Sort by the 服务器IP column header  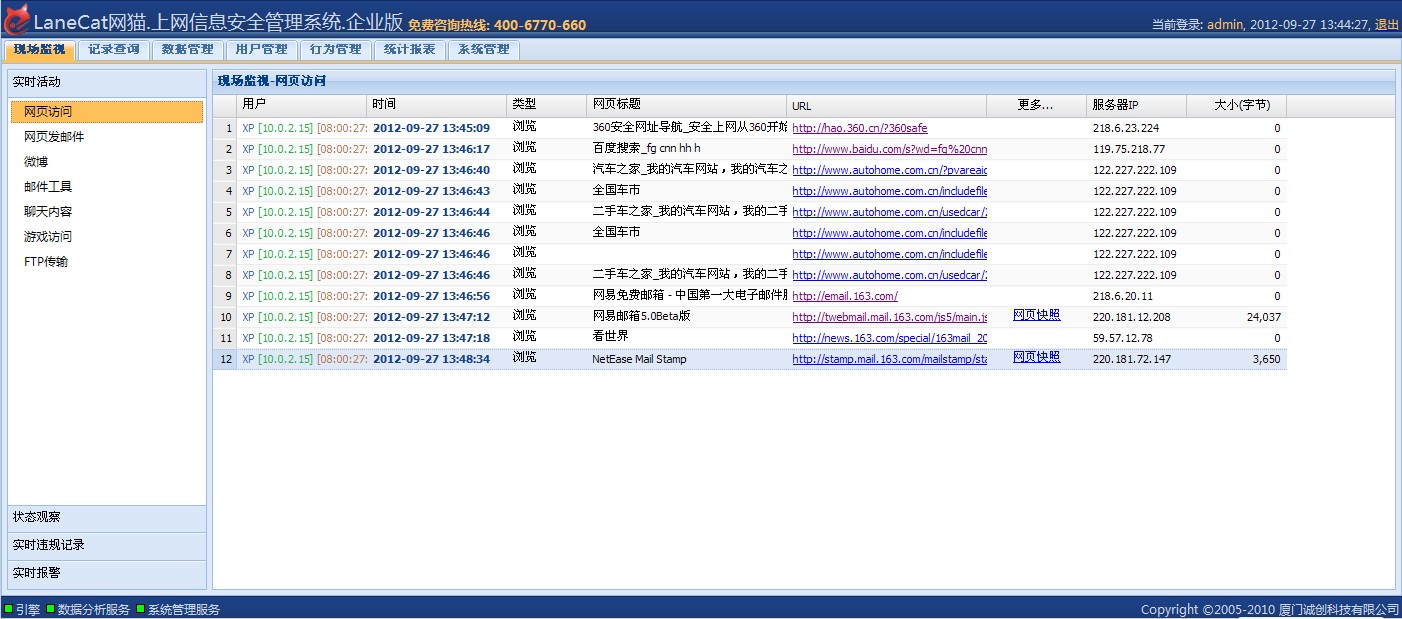coord(1136,104)
